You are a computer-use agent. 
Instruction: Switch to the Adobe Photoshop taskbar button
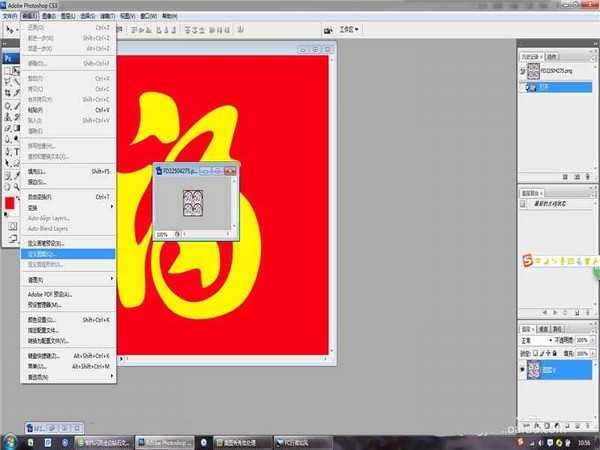[168, 440]
